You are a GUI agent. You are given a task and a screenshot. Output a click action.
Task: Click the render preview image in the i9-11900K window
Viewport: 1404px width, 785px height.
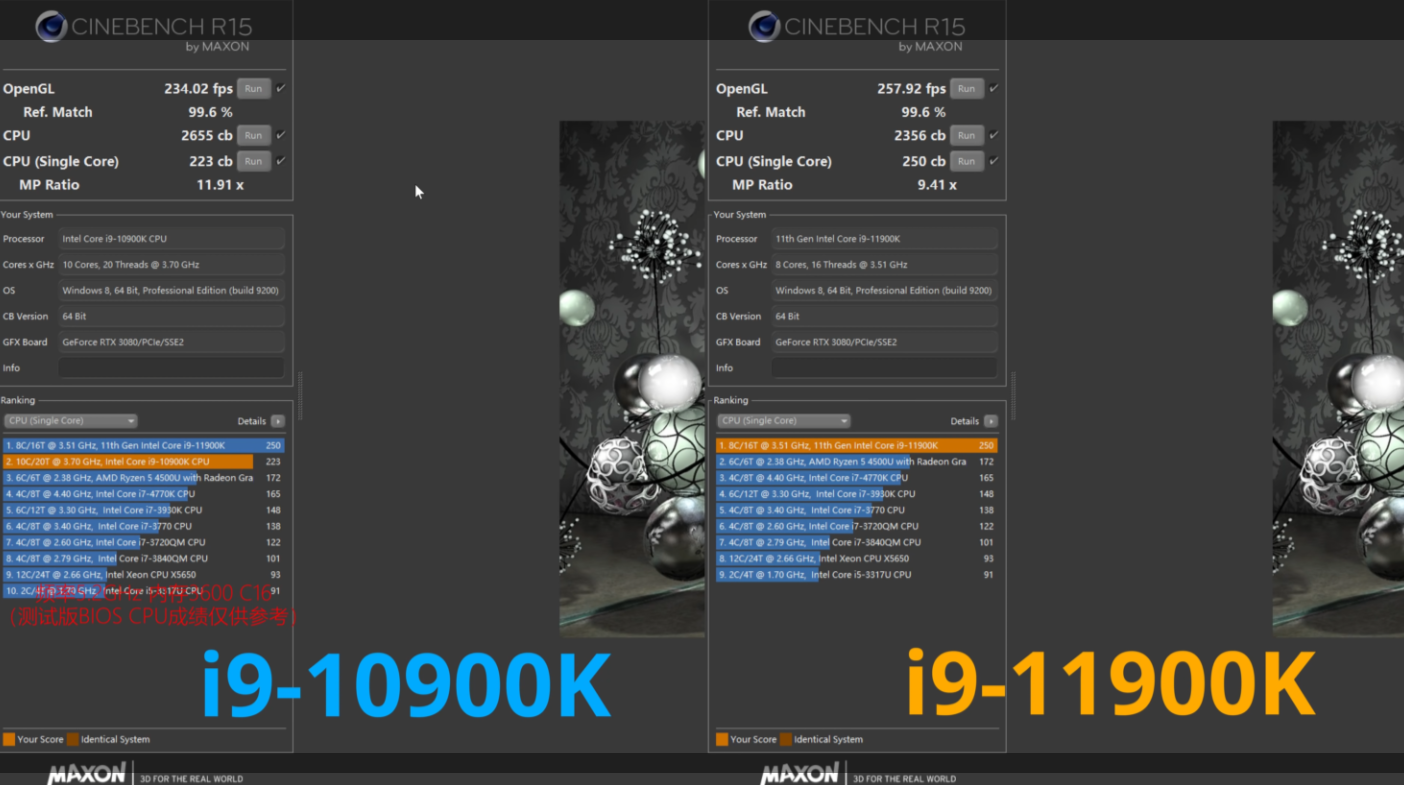click(1338, 379)
